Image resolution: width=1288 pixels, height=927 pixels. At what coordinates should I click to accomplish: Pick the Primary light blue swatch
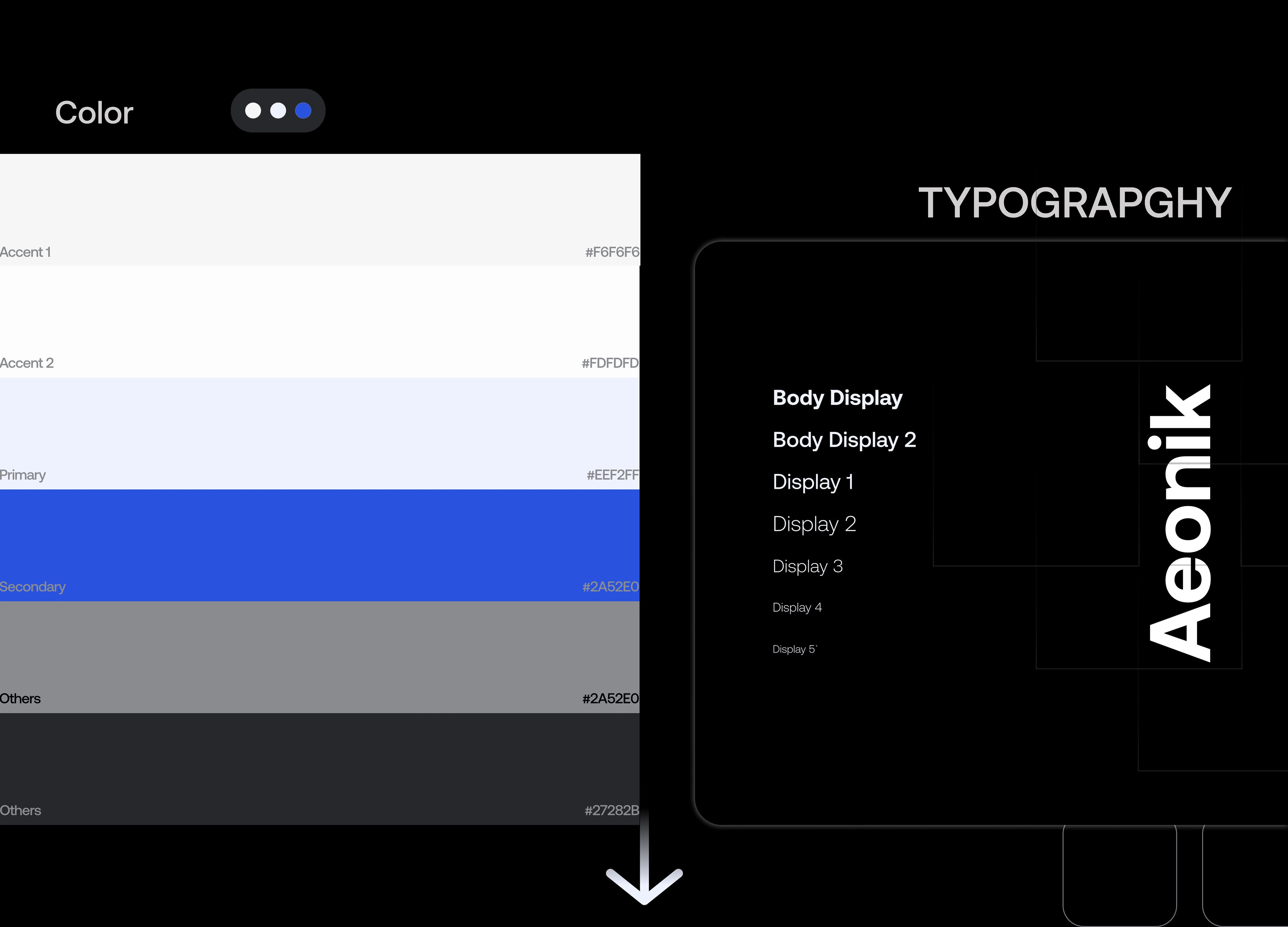320,433
